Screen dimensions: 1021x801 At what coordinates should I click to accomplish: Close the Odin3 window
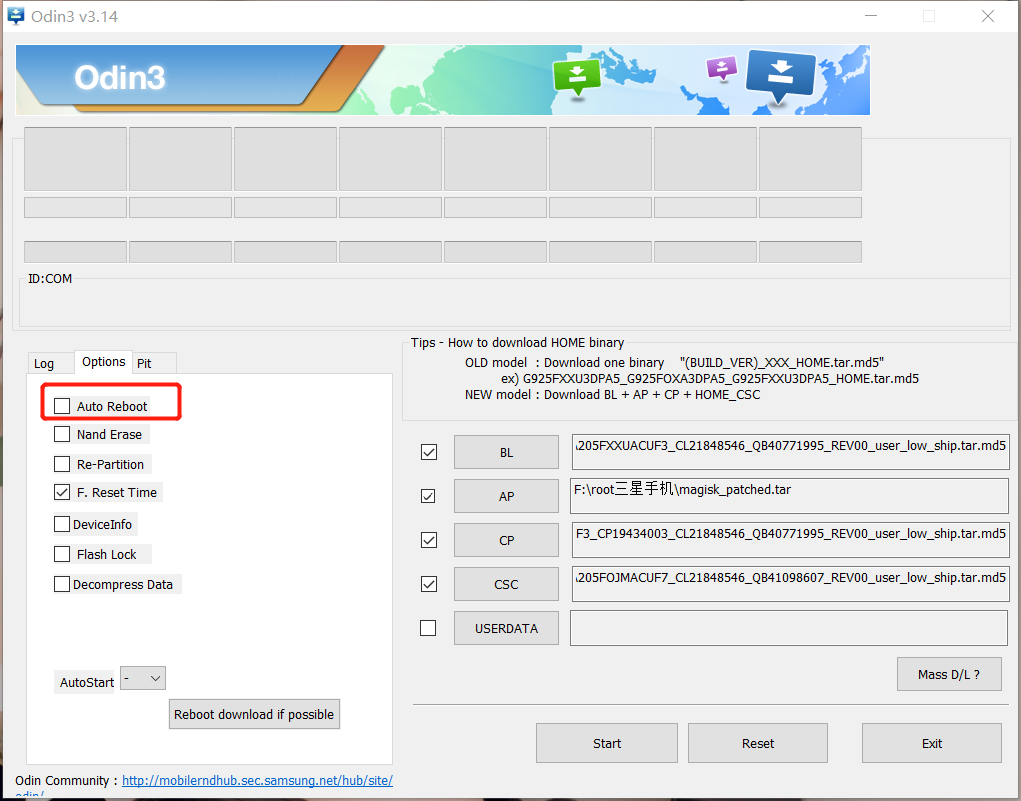987,16
